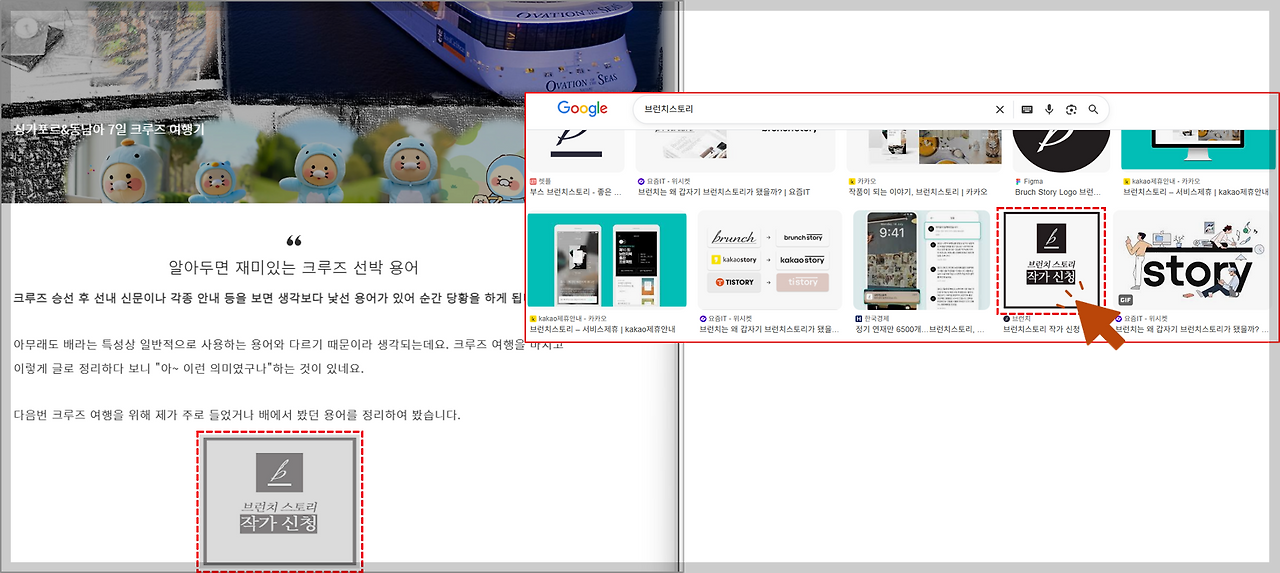
Task: Open the teal phone mockups thumbnail
Action: [606, 259]
